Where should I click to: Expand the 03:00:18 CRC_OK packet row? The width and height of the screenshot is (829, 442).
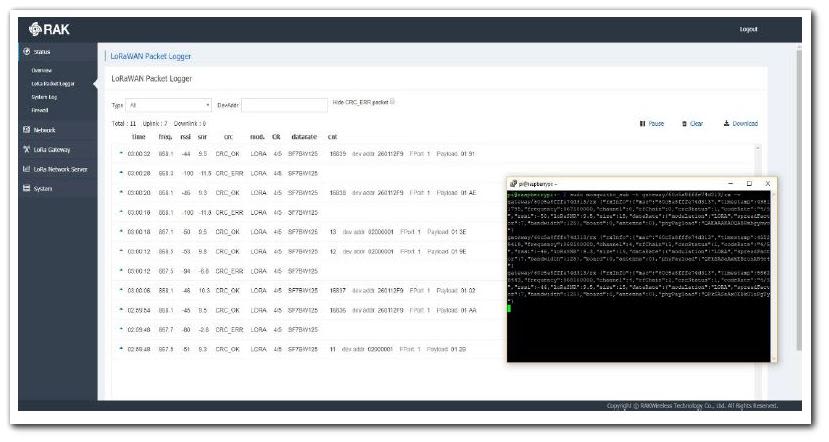pos(121,232)
